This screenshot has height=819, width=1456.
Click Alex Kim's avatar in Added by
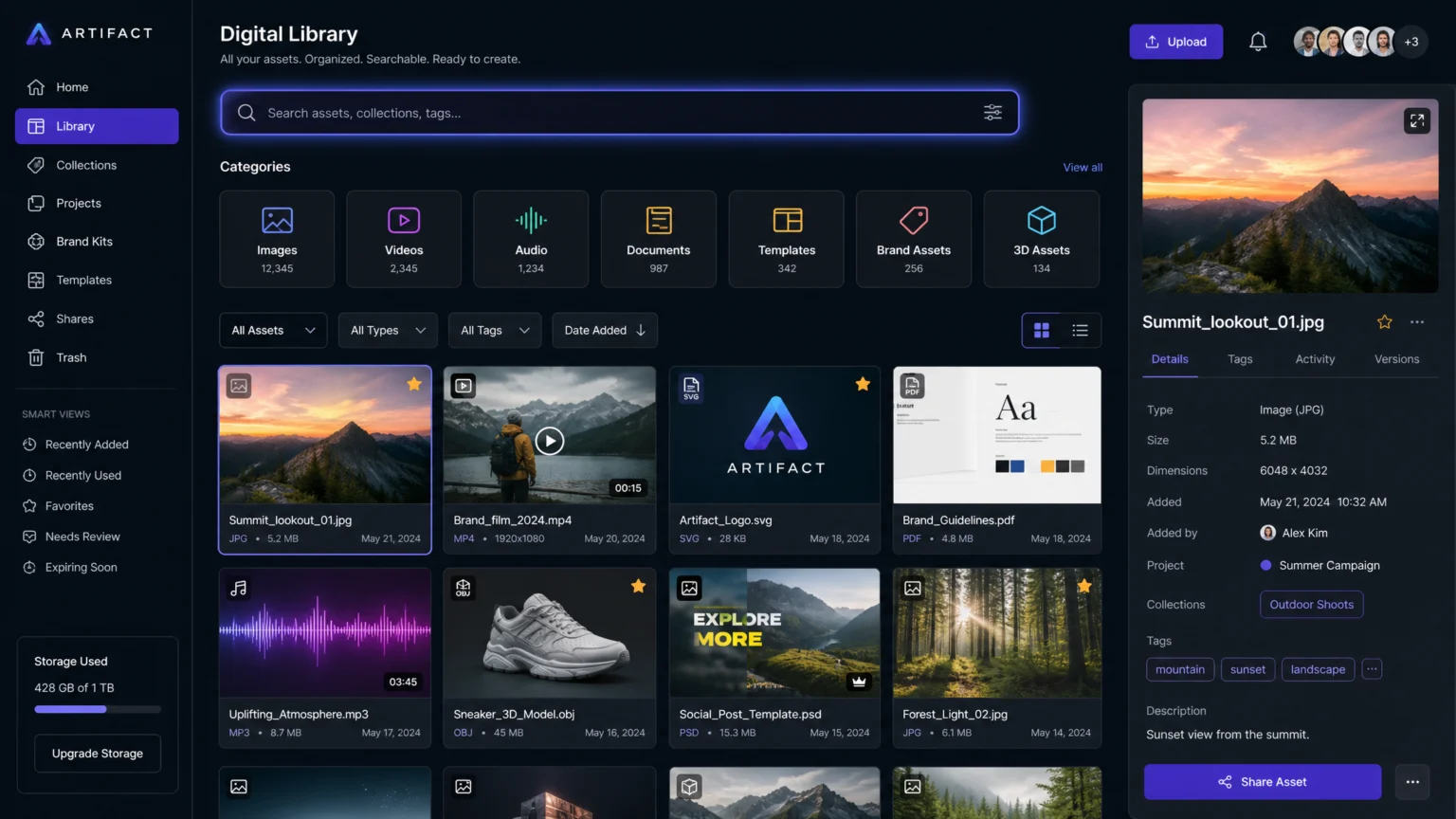pyautogui.click(x=1267, y=533)
